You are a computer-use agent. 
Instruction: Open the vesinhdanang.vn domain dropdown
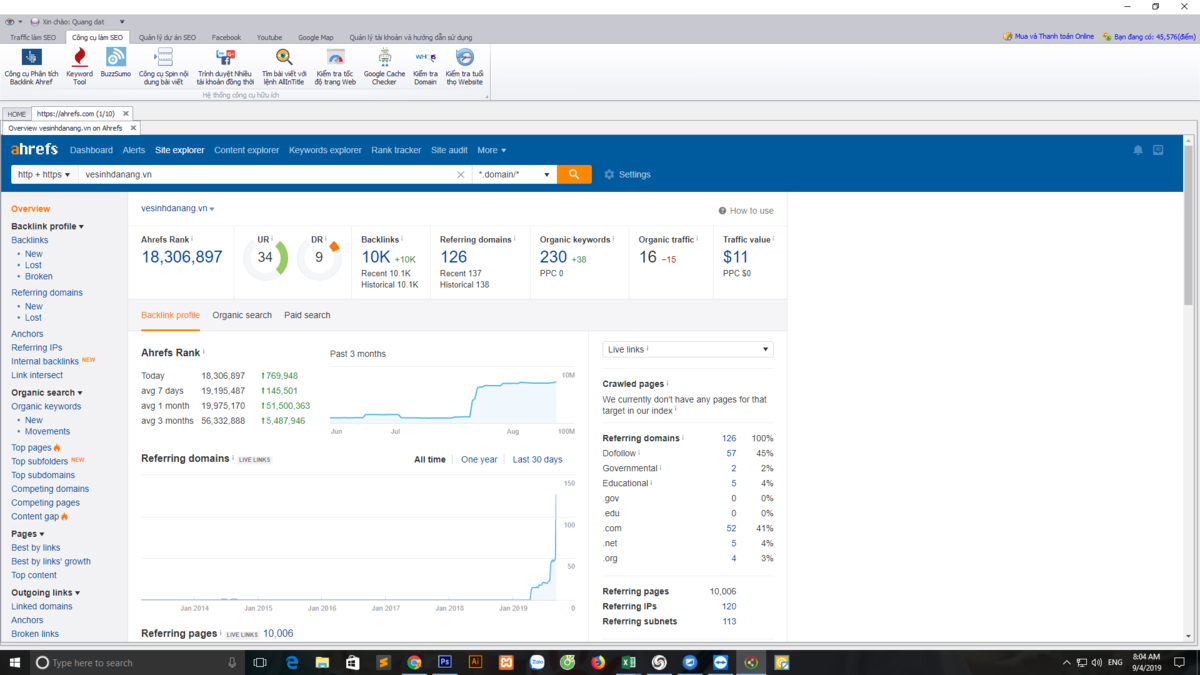178,208
